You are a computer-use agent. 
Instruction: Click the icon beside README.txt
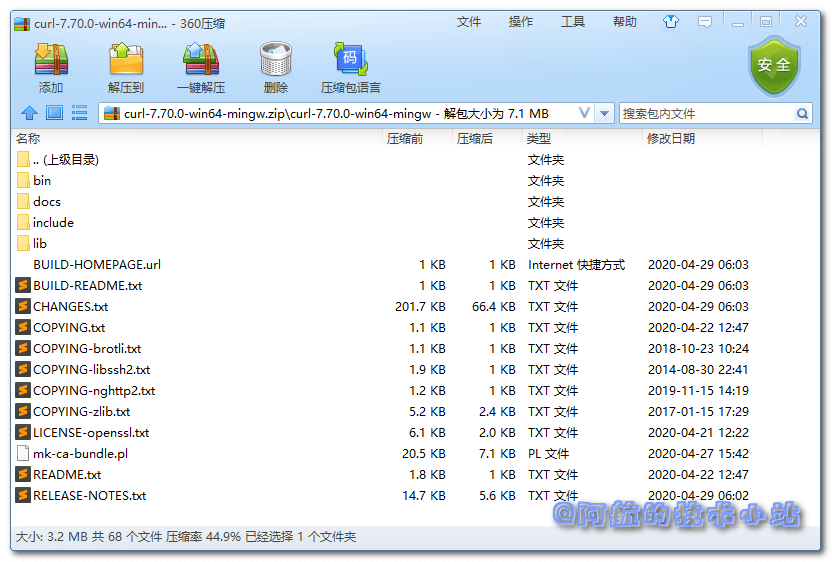pyautogui.click(x=22, y=474)
